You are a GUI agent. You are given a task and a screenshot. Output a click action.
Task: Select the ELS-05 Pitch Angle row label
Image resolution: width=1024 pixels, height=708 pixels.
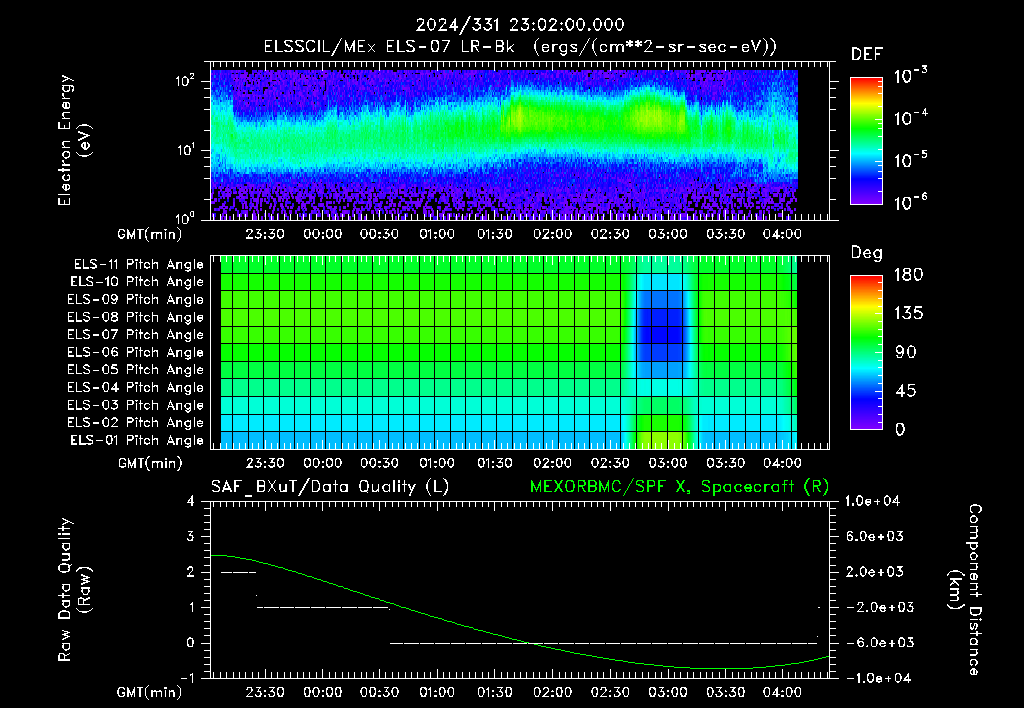(x=136, y=370)
